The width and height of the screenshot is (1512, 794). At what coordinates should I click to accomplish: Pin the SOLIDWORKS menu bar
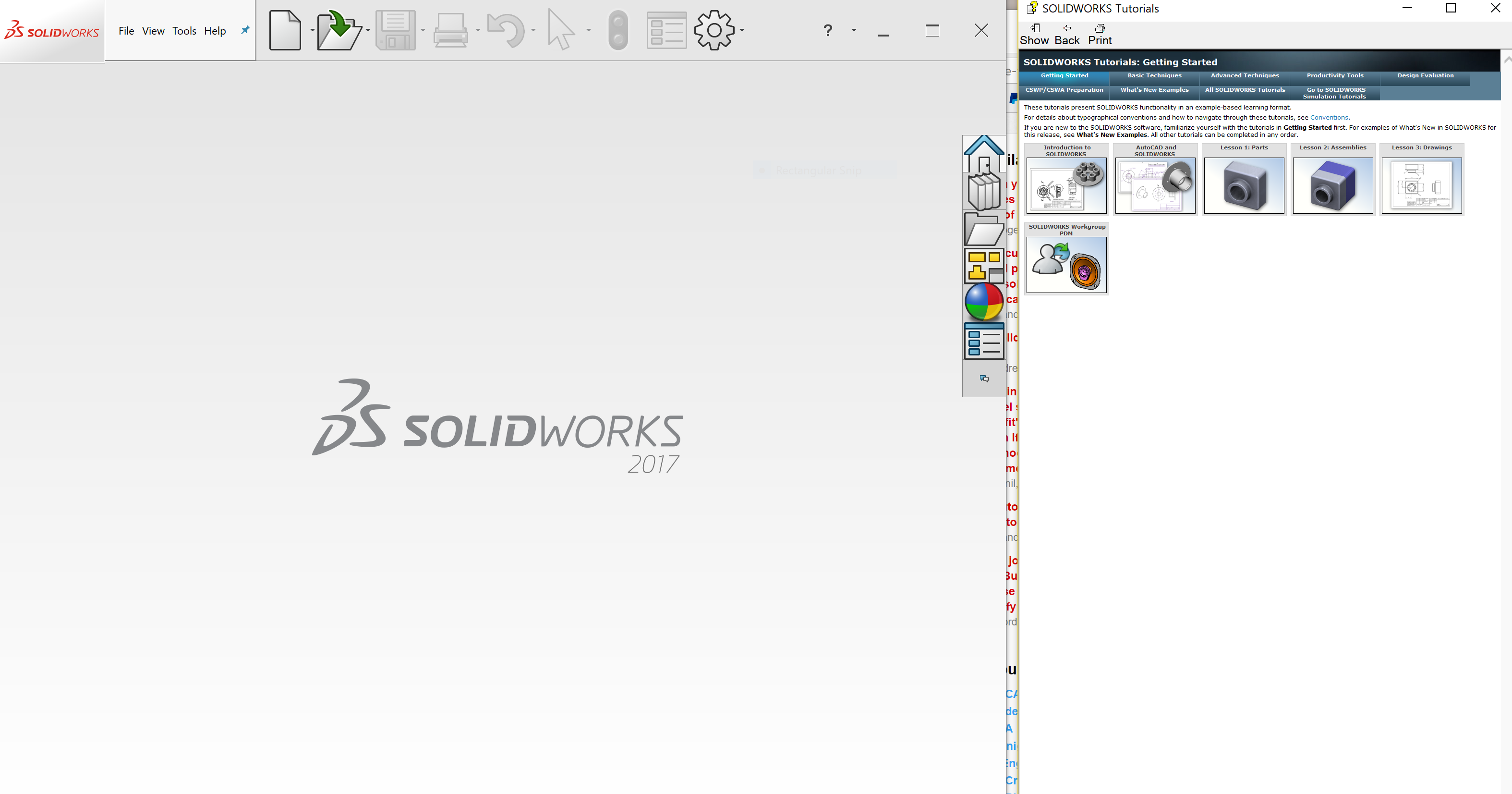(x=245, y=30)
